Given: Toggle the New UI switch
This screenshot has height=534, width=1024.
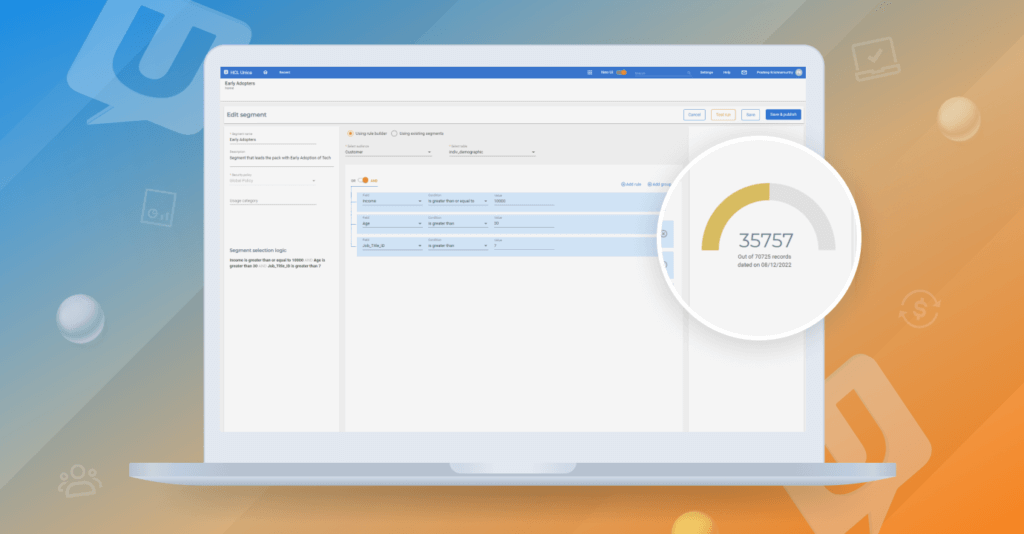Looking at the screenshot, I should (x=621, y=72).
